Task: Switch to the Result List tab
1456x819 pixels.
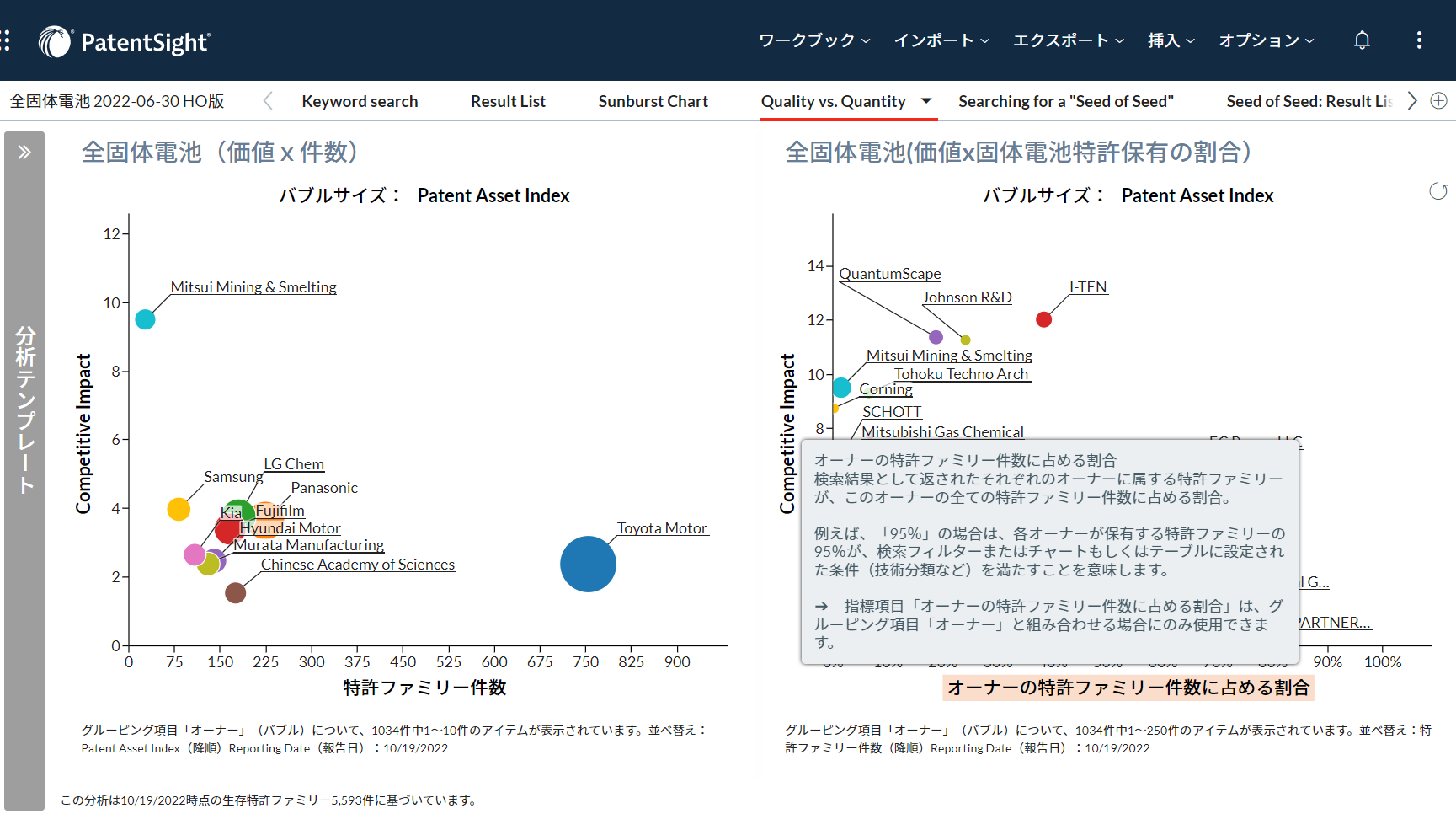Action: point(508,101)
